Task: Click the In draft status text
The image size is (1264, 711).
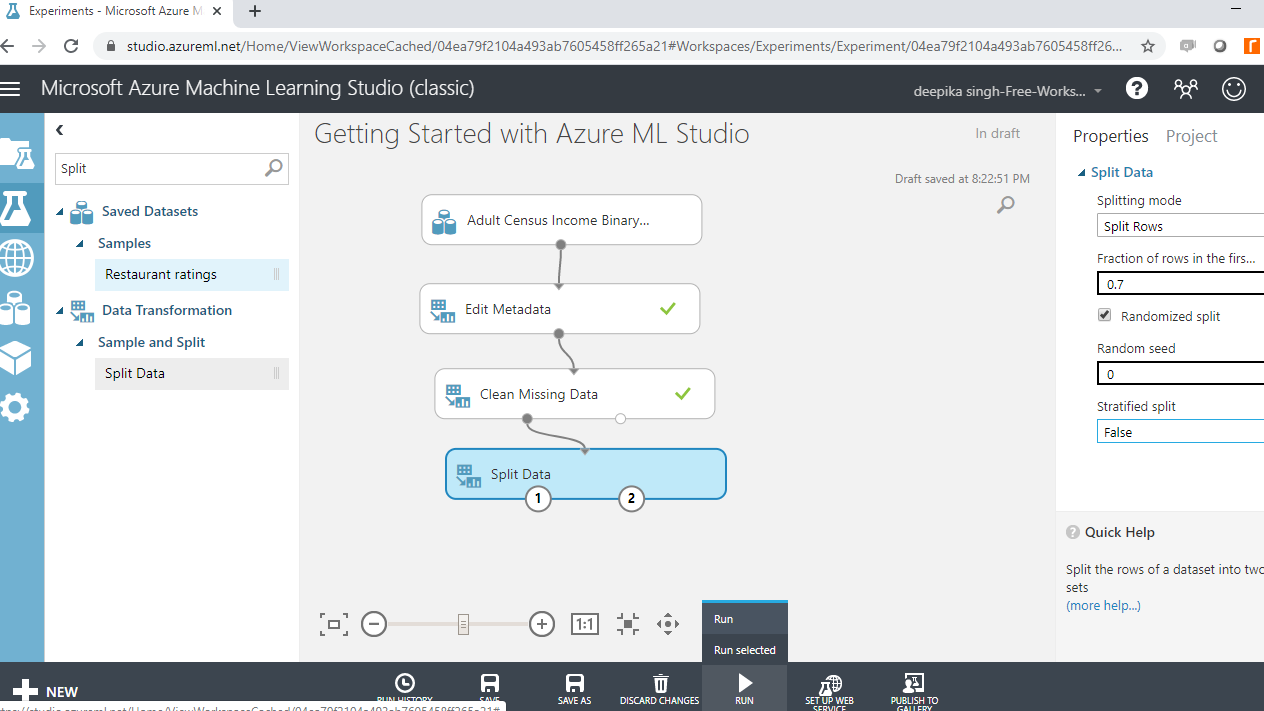Action: (x=998, y=134)
